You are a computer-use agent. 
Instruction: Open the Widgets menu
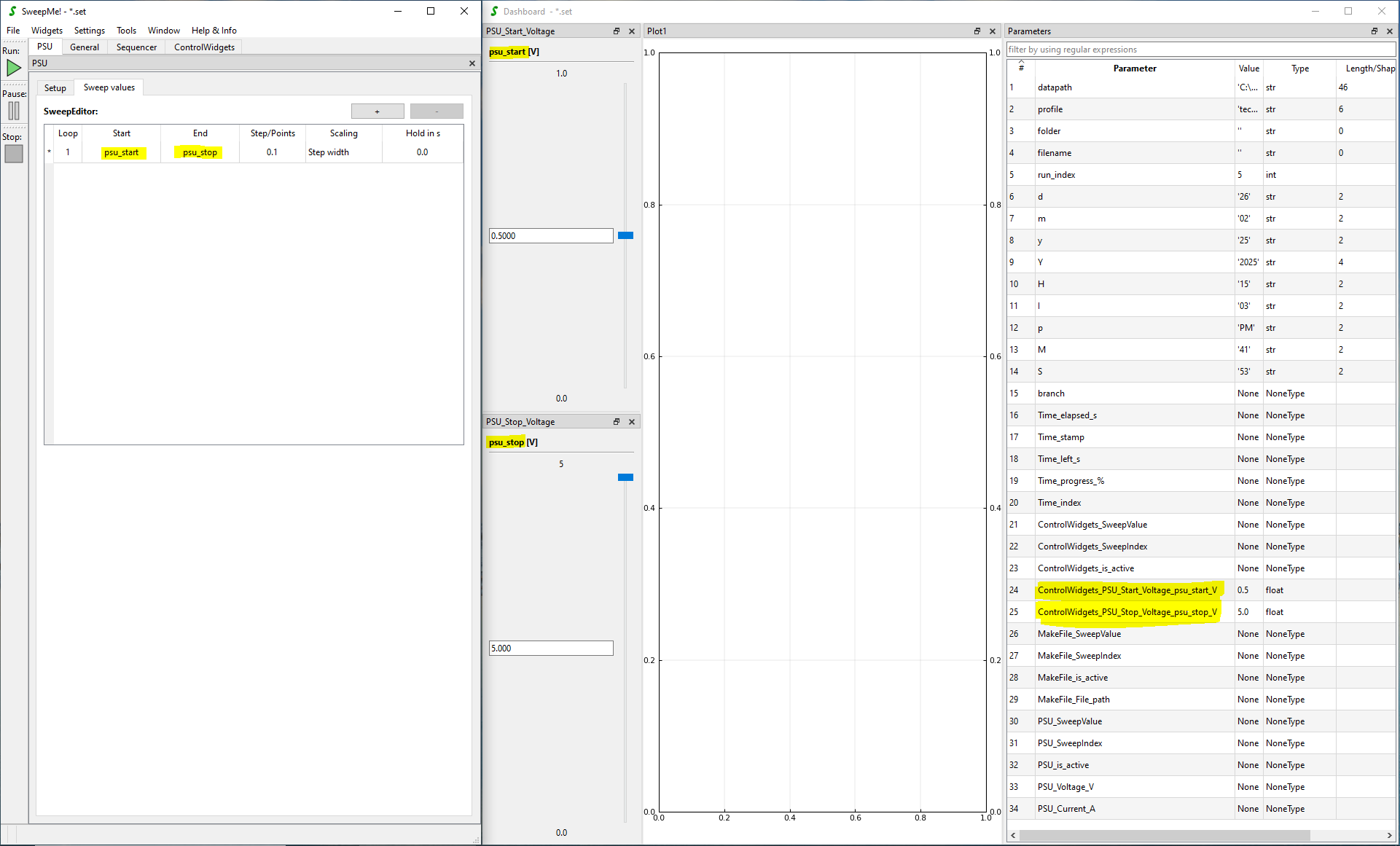click(47, 31)
